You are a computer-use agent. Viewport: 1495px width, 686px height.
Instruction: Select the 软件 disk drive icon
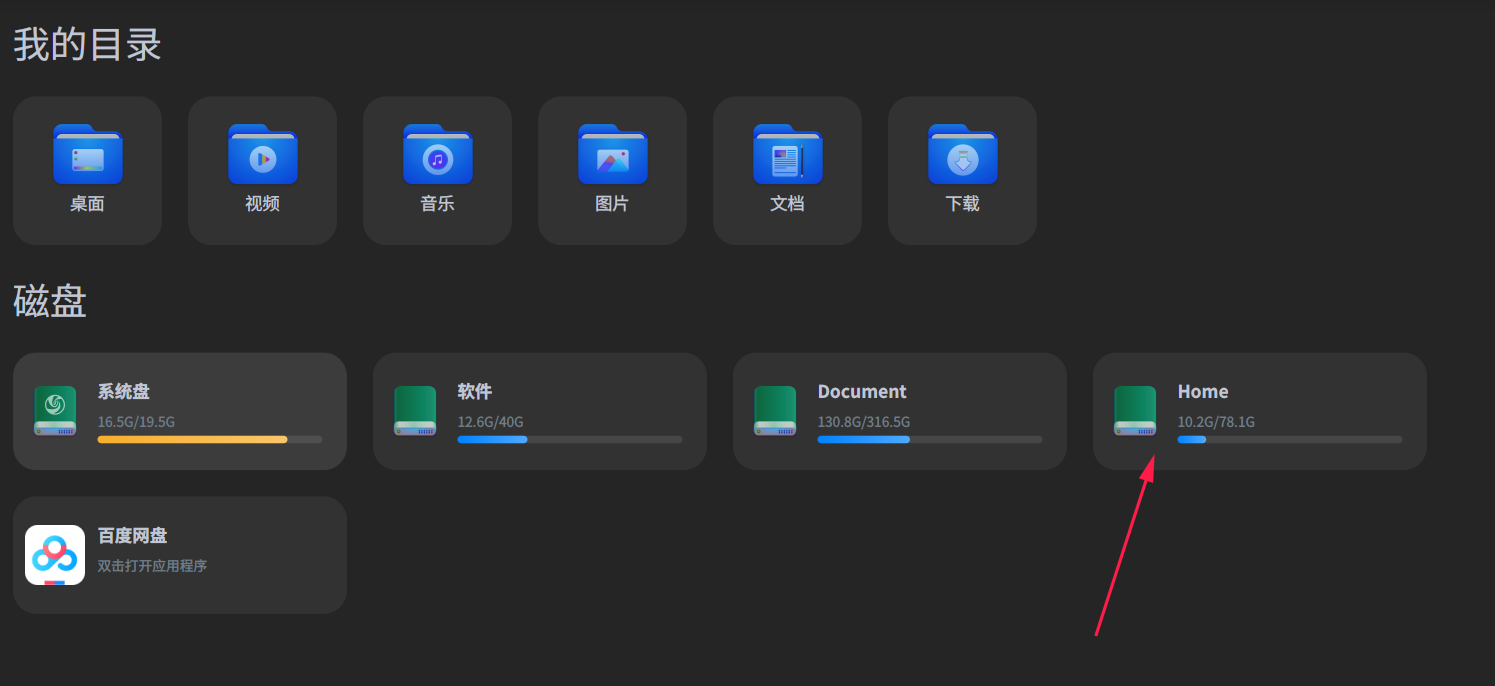415,411
